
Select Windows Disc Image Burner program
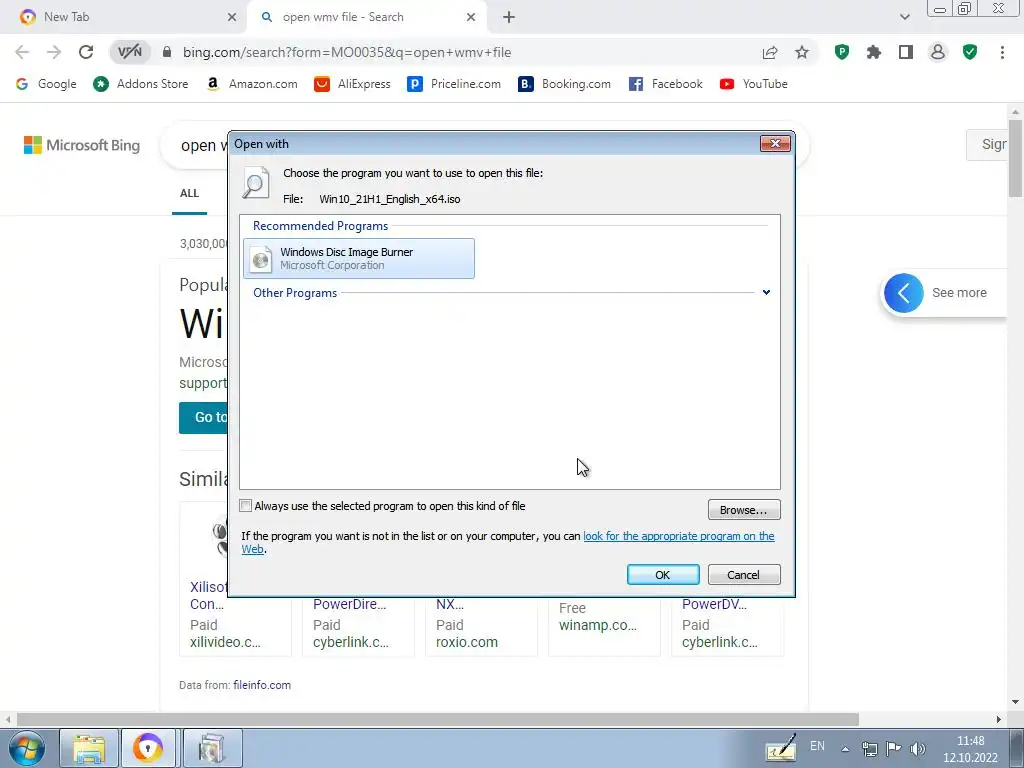(x=359, y=259)
